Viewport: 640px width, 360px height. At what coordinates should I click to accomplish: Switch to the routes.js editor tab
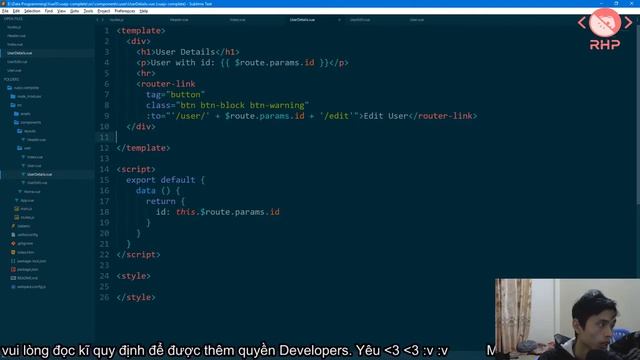pyautogui.click(x=116, y=20)
